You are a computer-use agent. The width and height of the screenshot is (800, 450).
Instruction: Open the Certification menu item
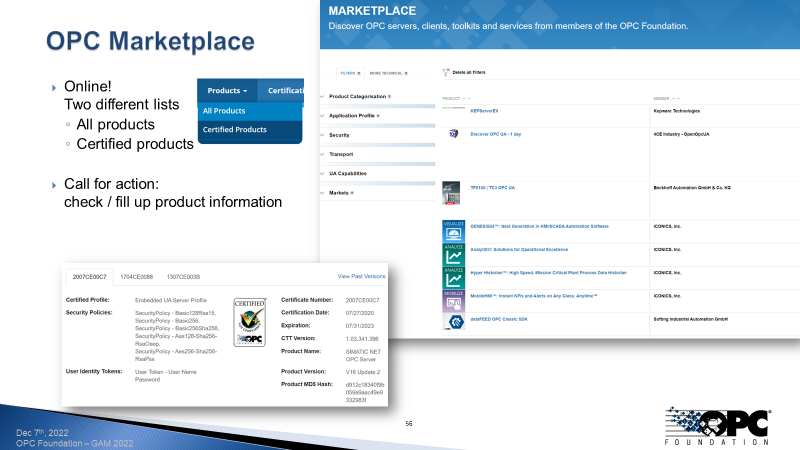(281, 90)
